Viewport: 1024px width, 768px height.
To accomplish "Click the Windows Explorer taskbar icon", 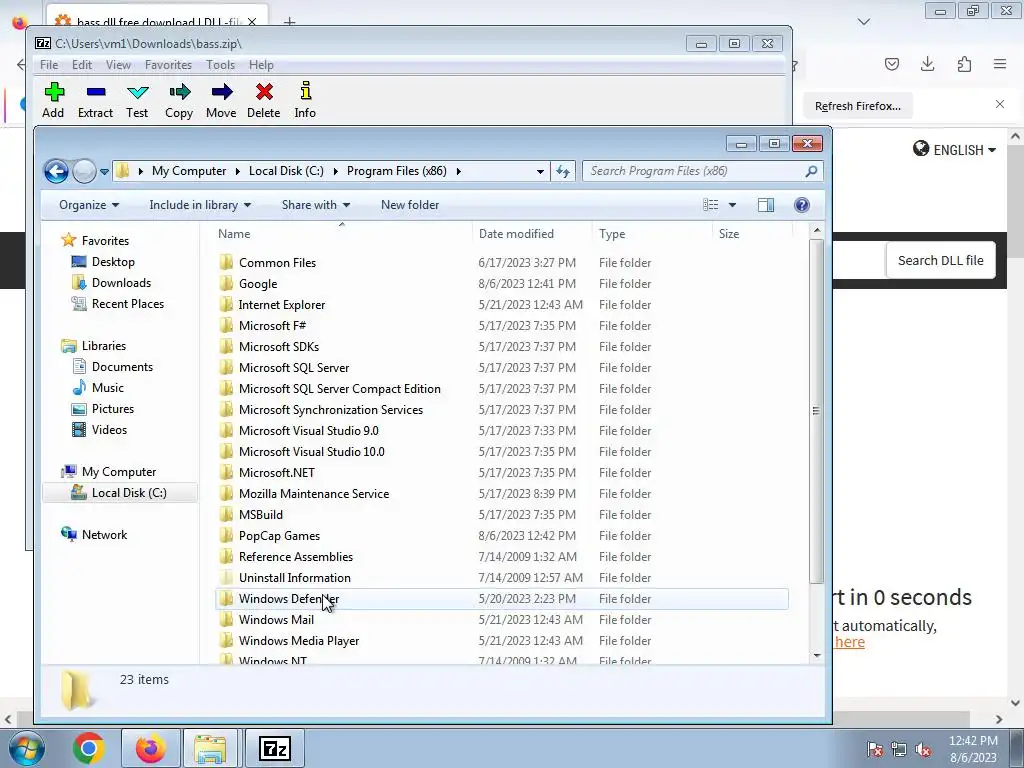I will (x=210, y=748).
